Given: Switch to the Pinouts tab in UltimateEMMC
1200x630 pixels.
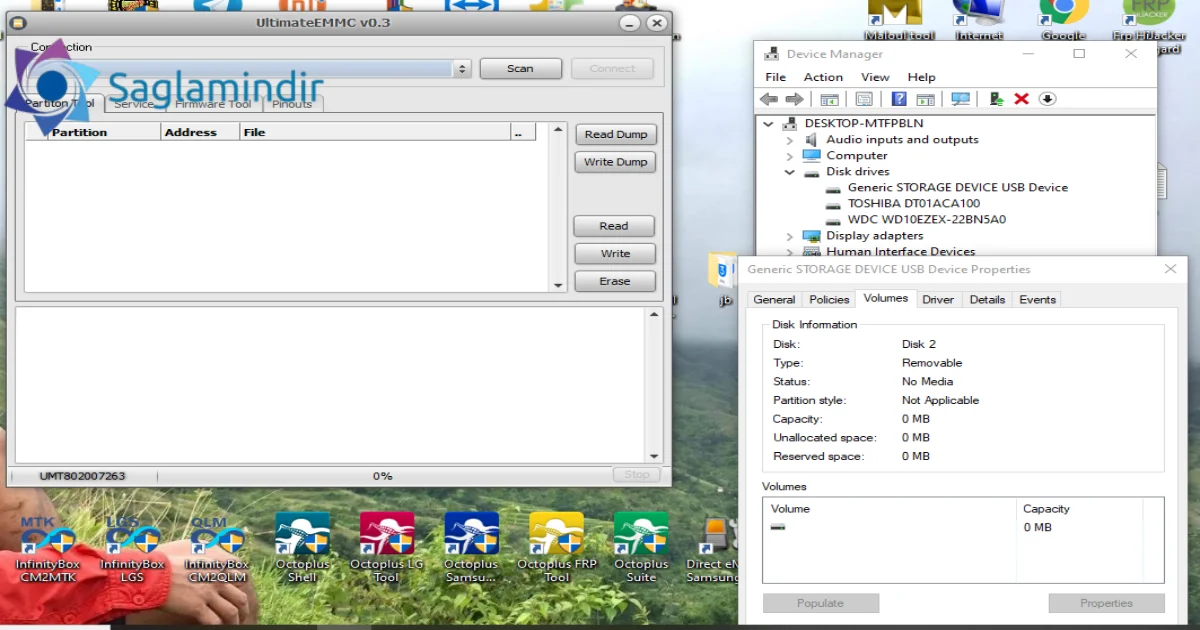Looking at the screenshot, I should tap(292, 104).
